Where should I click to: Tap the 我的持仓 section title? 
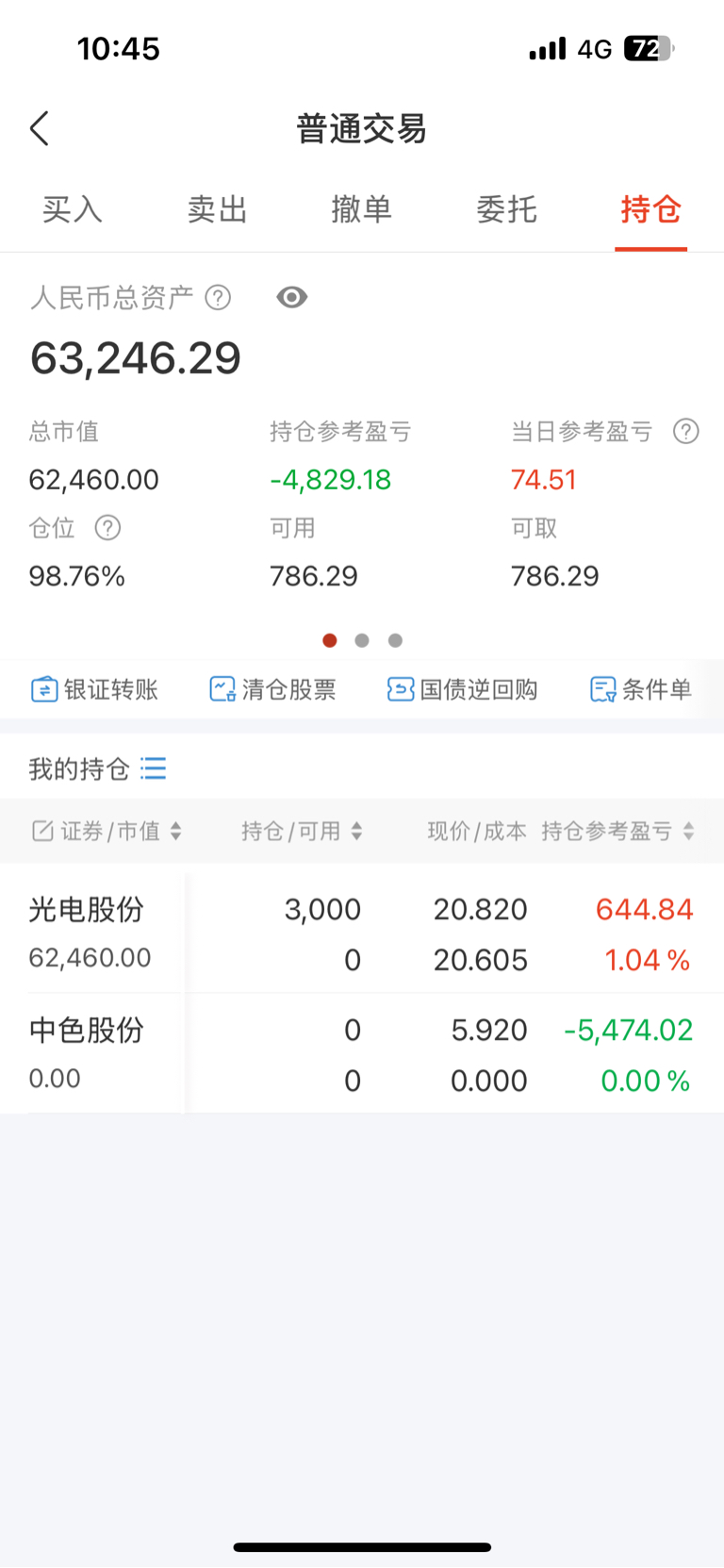[79, 768]
